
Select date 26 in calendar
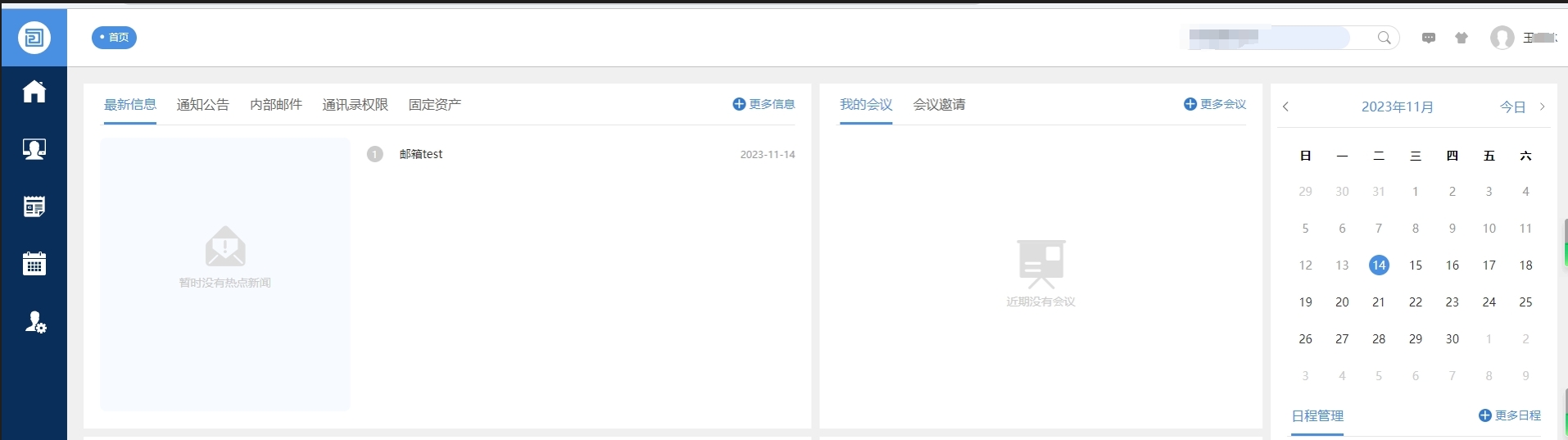1306,339
